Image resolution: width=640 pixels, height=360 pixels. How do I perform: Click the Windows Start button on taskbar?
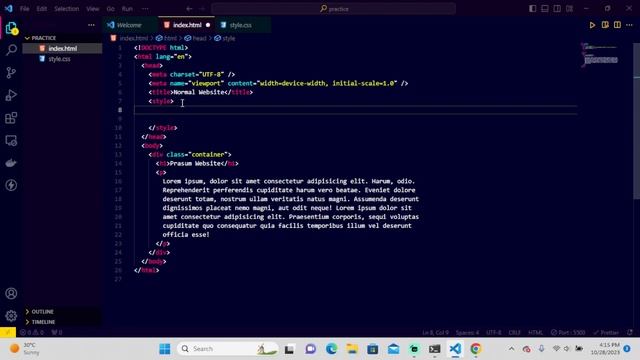165,349
